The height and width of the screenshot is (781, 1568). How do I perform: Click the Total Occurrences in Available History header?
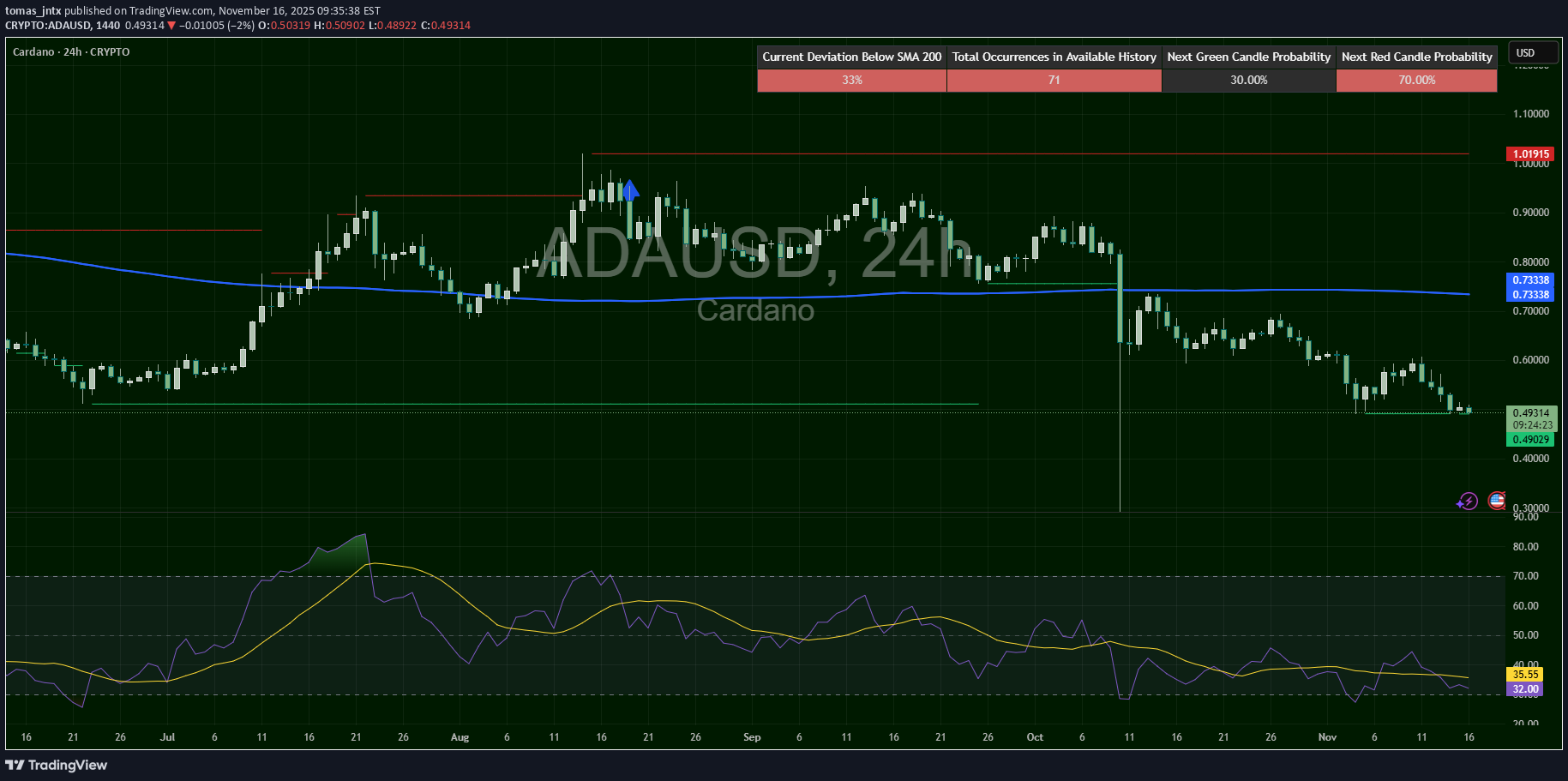click(x=1054, y=57)
